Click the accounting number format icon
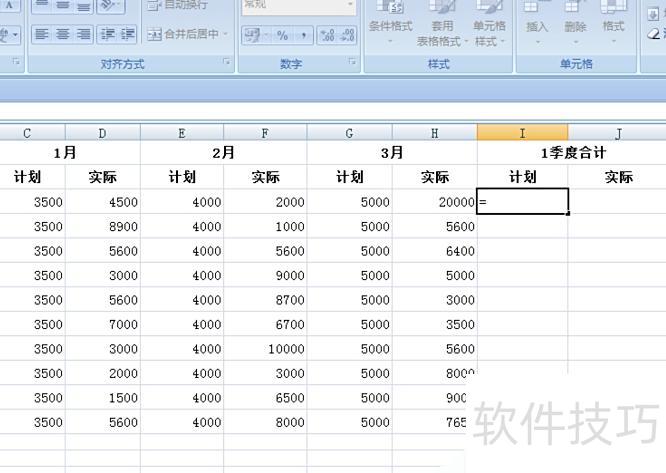 pyautogui.click(x=252, y=35)
